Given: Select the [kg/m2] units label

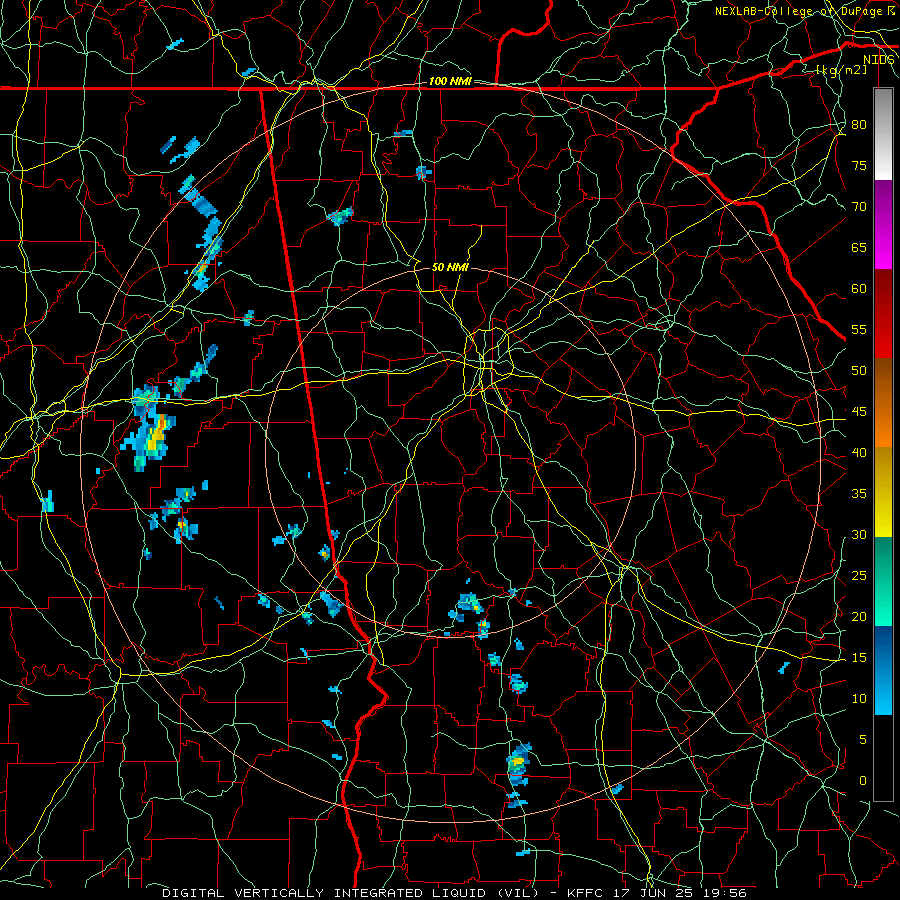Looking at the screenshot, I should (x=841, y=70).
